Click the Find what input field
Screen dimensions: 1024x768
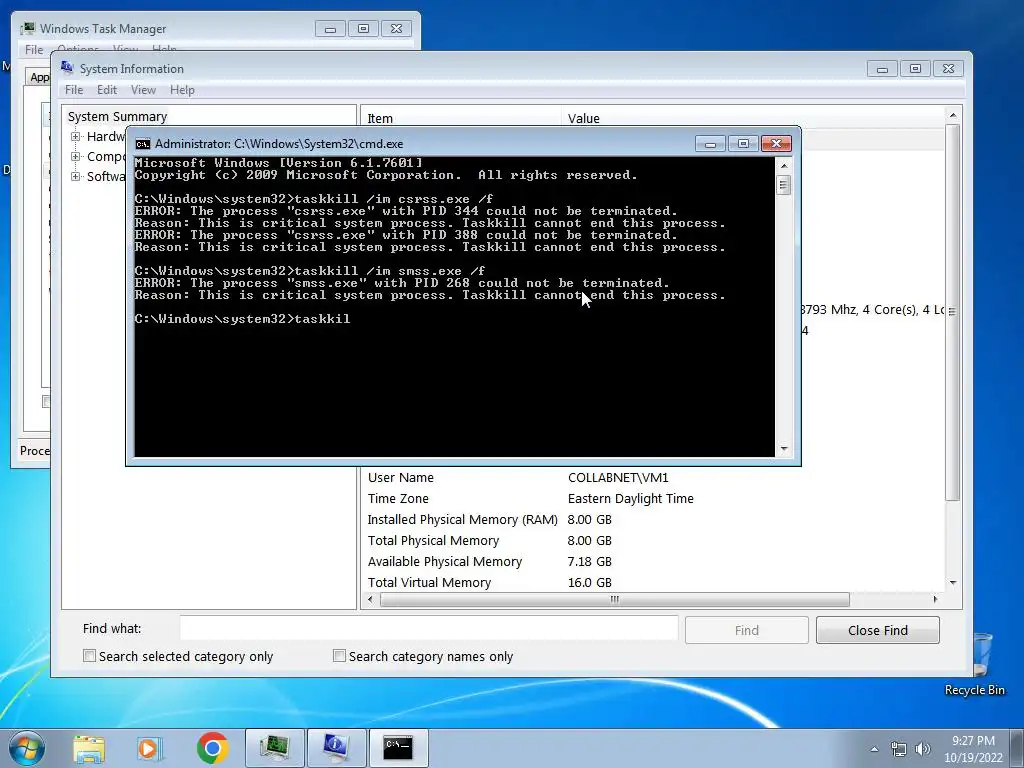[429, 629]
